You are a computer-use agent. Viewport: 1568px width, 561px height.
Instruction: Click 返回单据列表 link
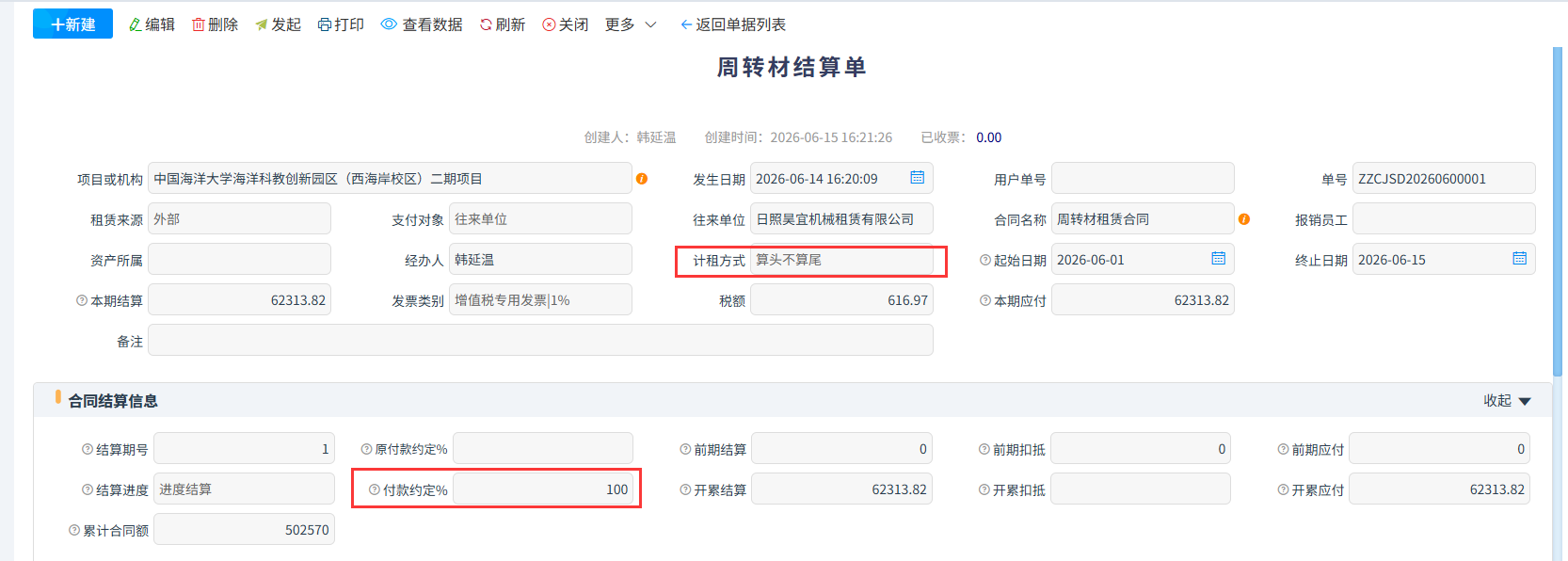733,24
